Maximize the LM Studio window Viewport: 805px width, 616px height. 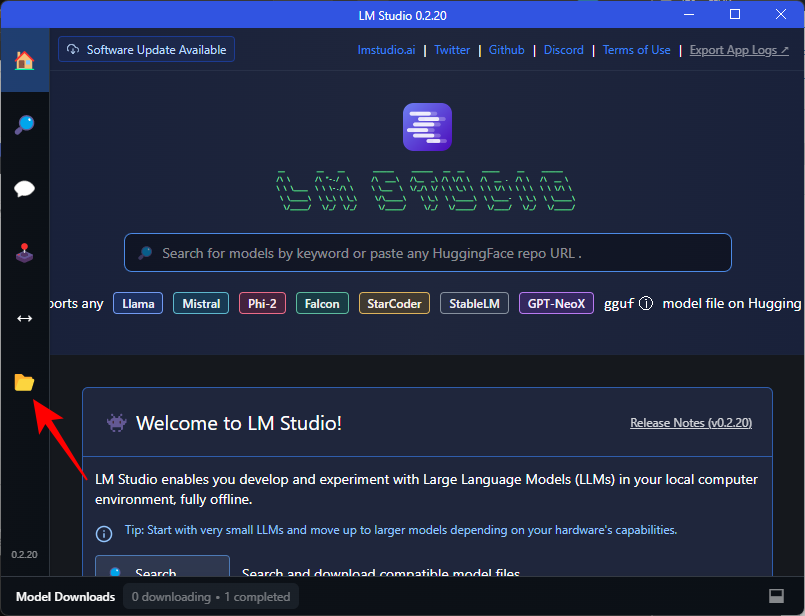(735, 14)
